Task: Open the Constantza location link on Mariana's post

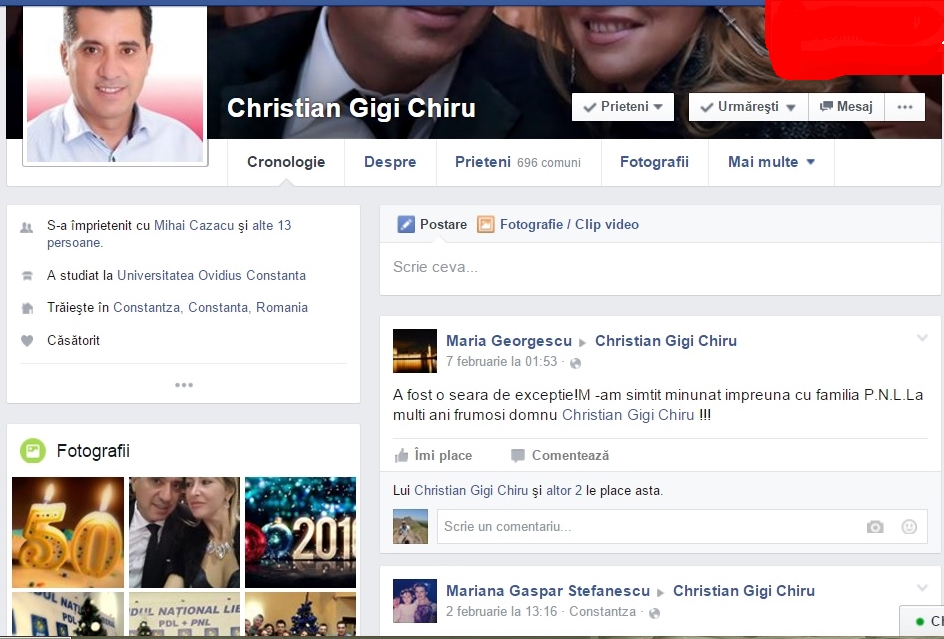Action: (602, 611)
